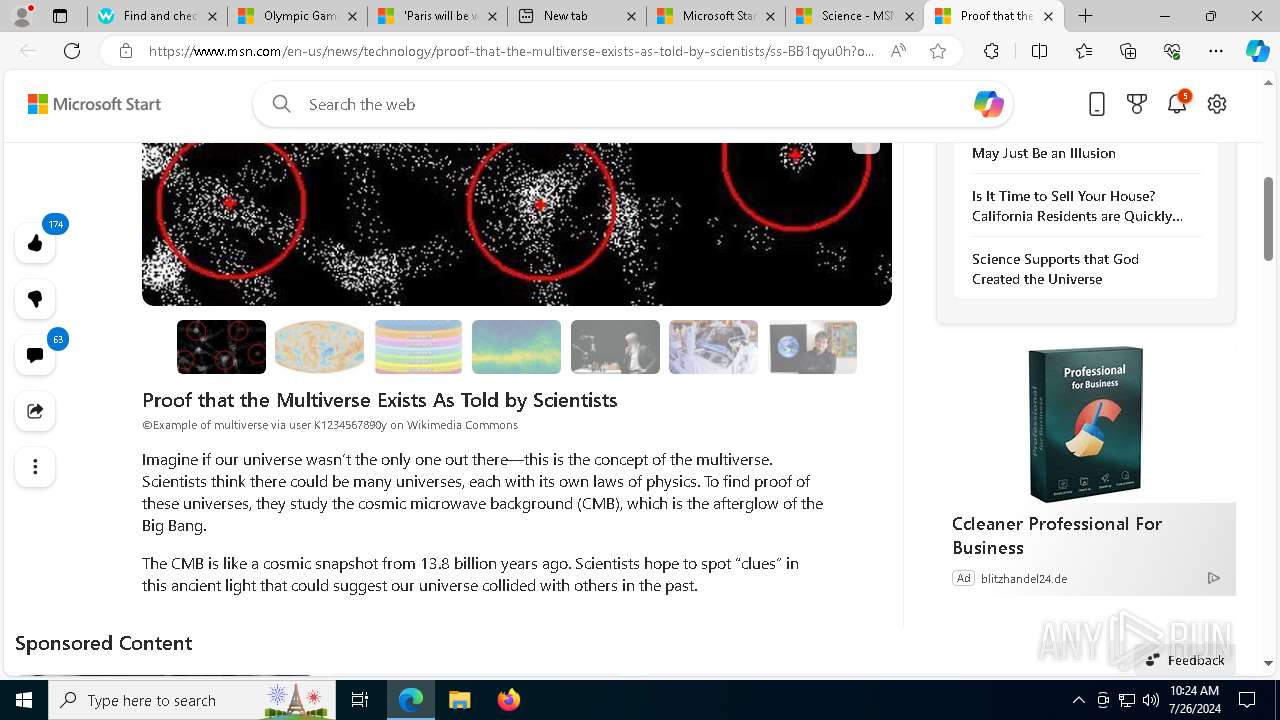The image size is (1280, 720).
Task: Click the Microsoft Start logo
Action: point(94,104)
